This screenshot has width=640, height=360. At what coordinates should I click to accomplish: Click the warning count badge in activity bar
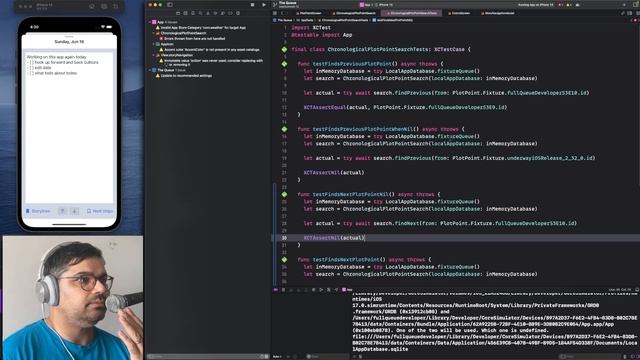coord(569,5)
